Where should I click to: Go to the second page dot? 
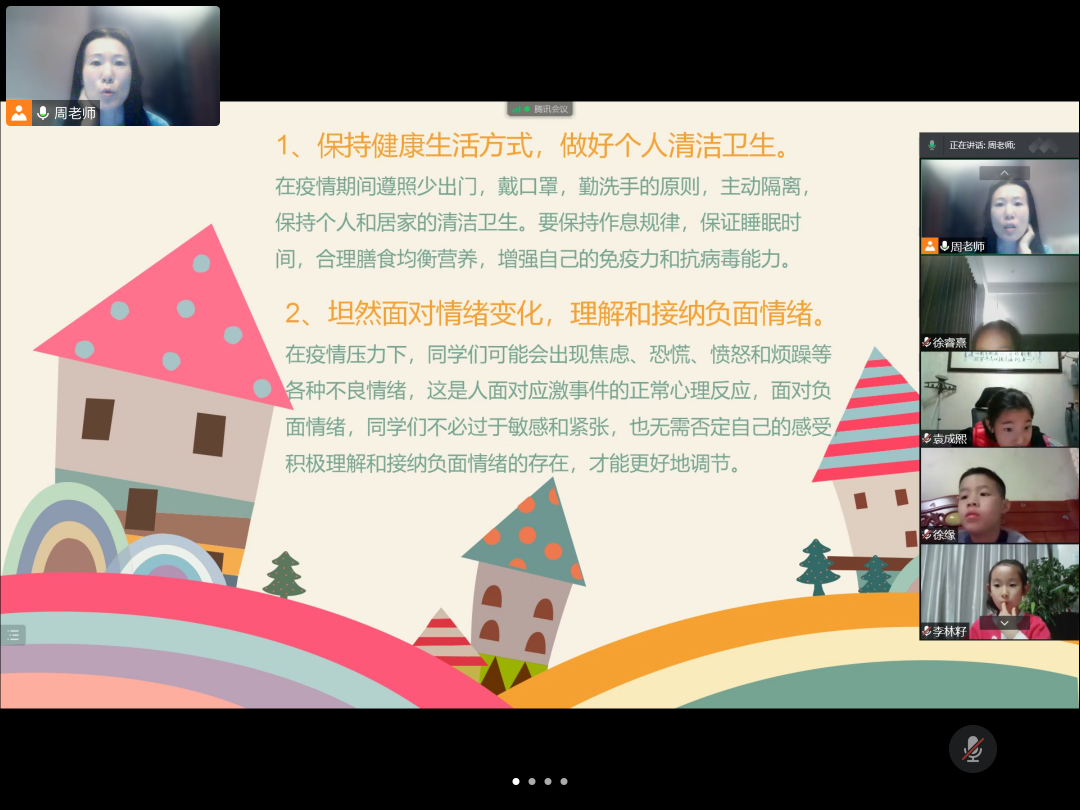click(532, 781)
